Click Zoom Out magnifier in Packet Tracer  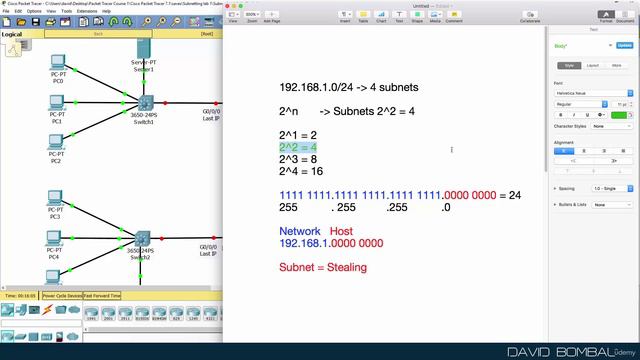[x=176, y=22]
